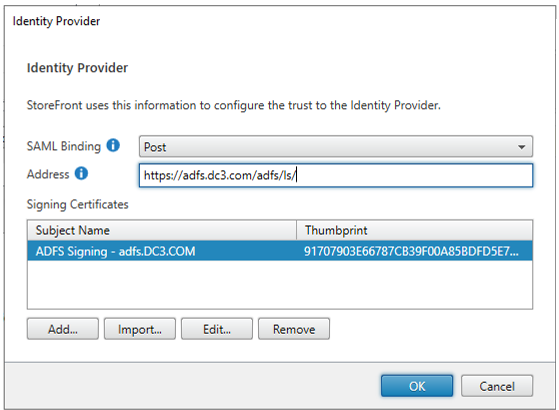This screenshot has width=559, height=410.
Task: Open the Edit... certificate dialog
Action: tap(217, 329)
